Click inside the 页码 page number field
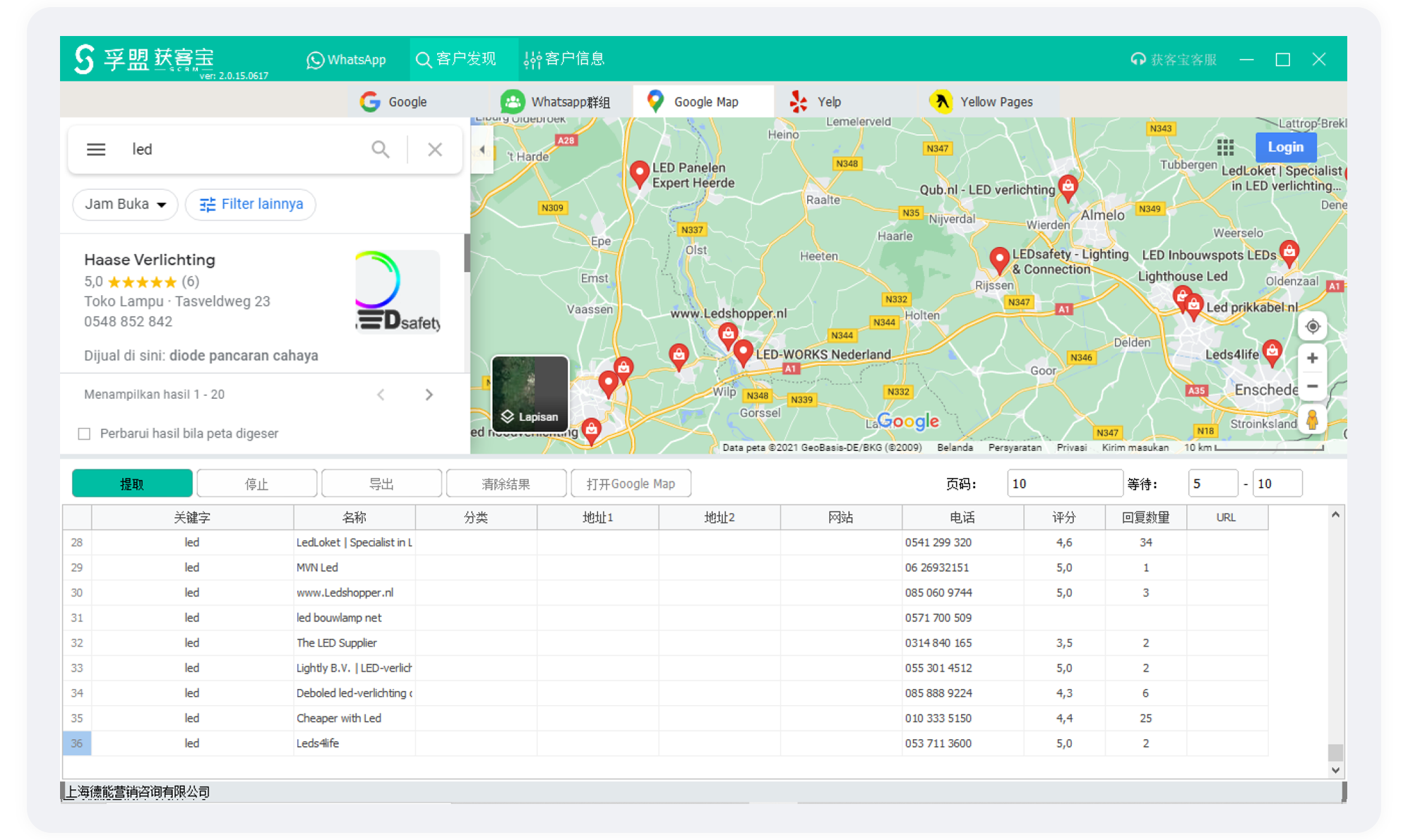1408x840 pixels. (1064, 483)
